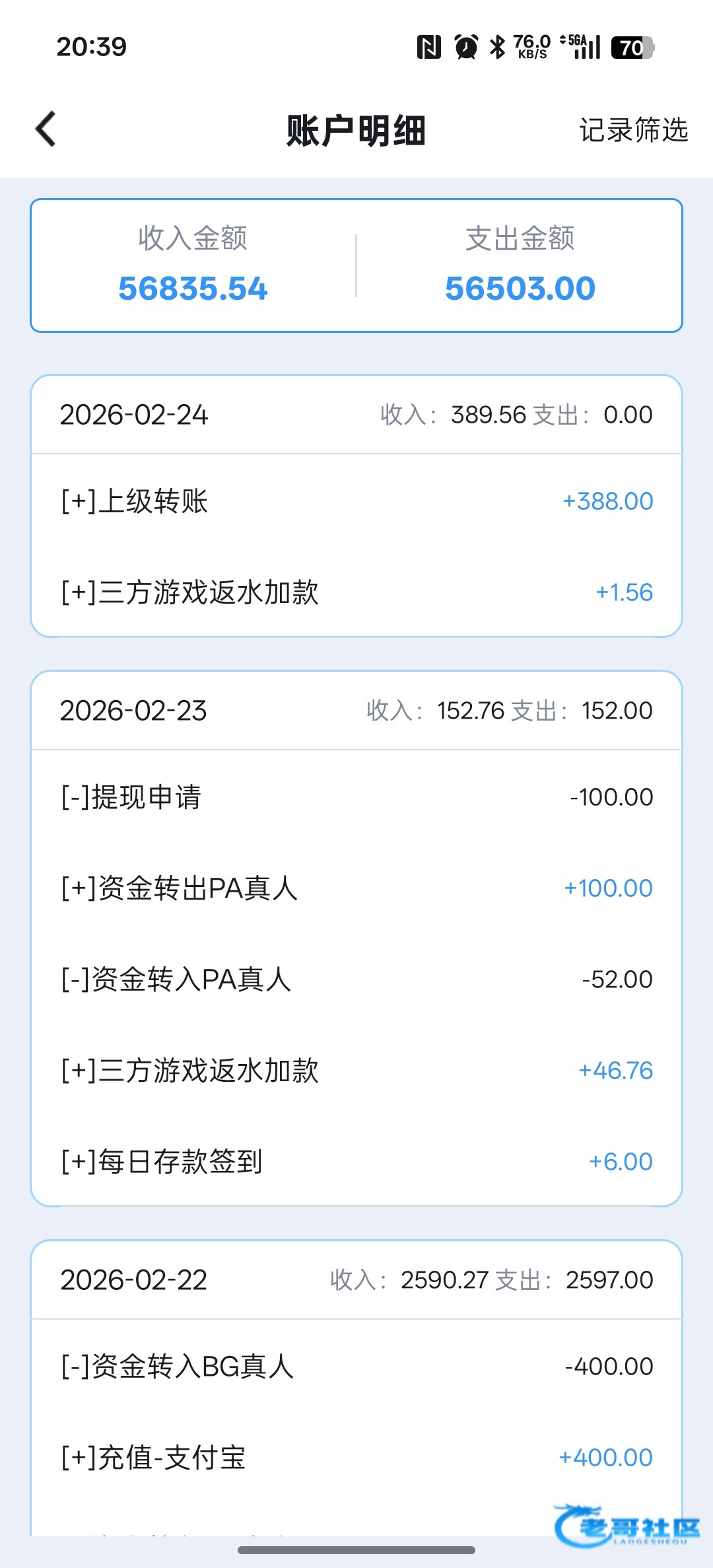
Task: Tap the 支出金额 total 56503.00
Action: pyautogui.click(x=520, y=288)
